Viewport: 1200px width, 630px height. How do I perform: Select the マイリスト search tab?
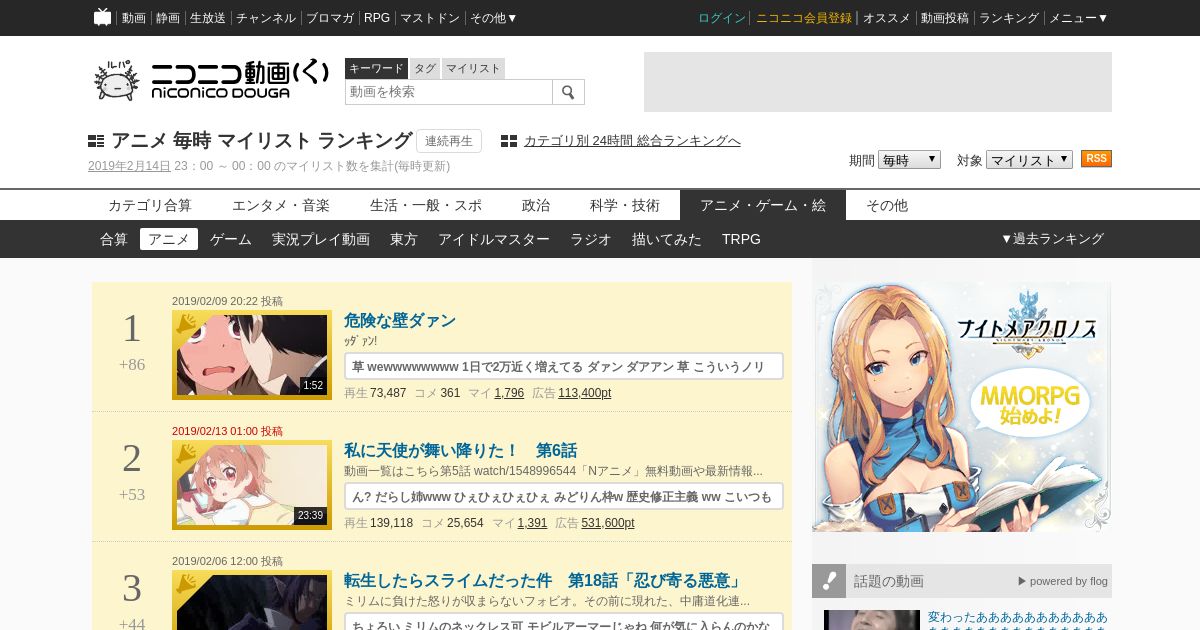pos(473,68)
